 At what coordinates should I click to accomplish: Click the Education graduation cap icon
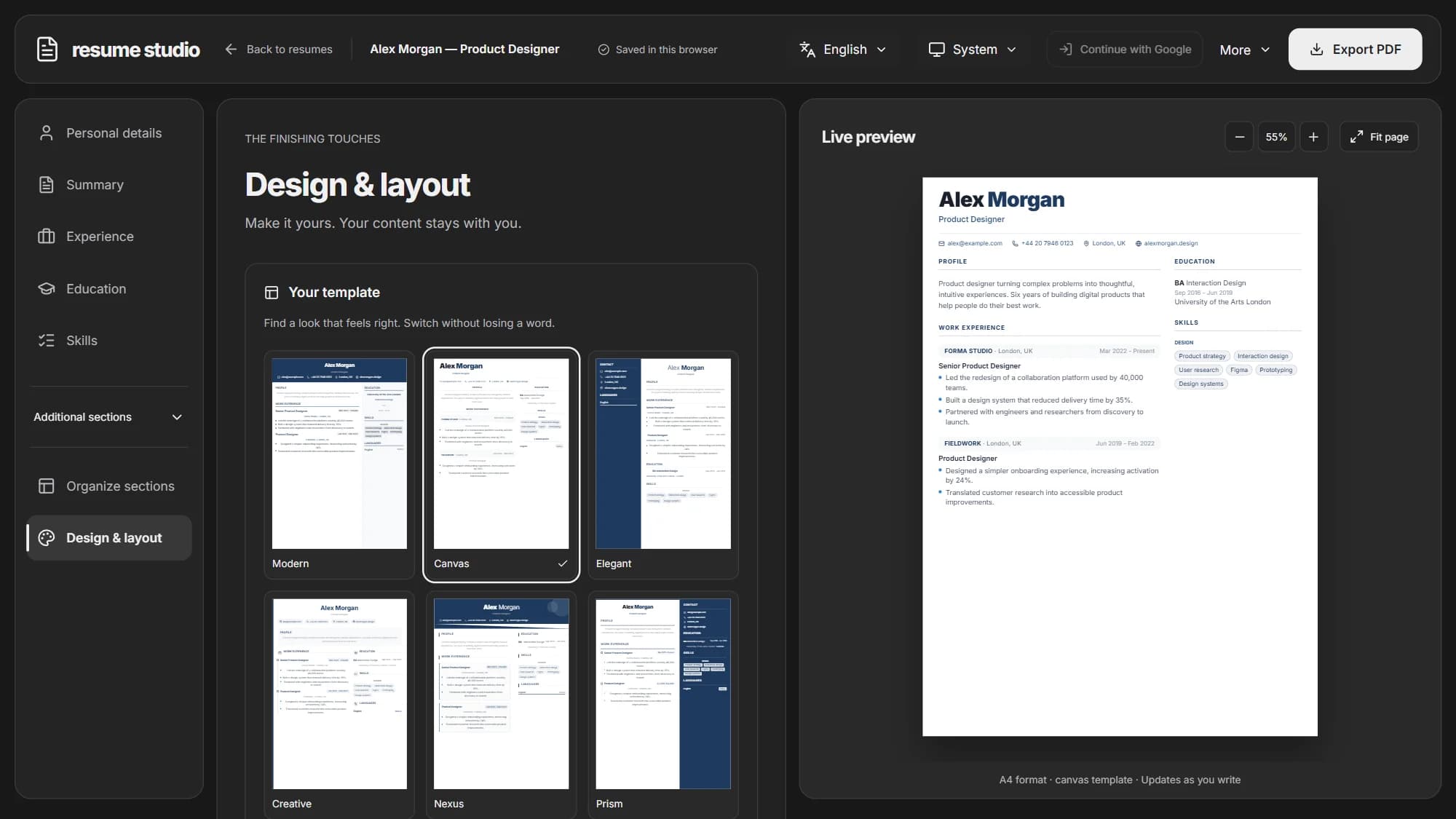click(x=47, y=289)
